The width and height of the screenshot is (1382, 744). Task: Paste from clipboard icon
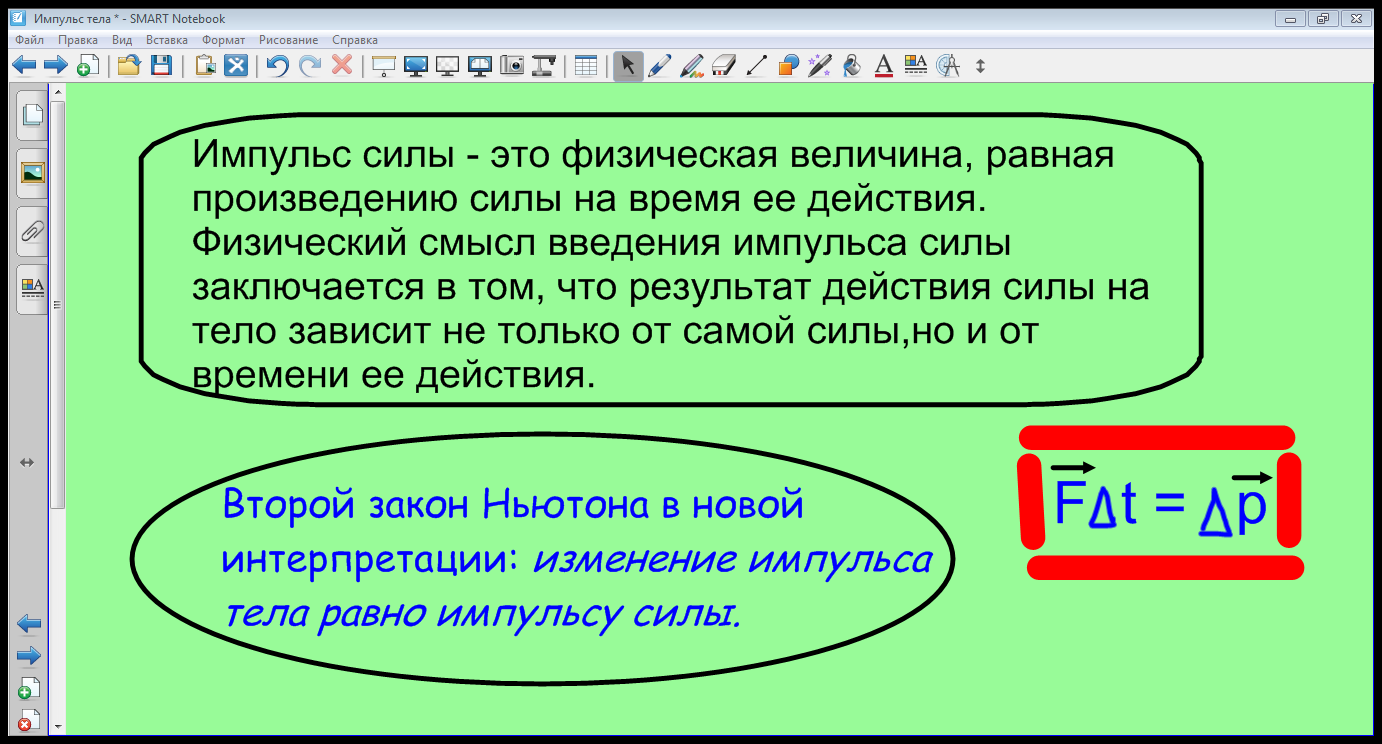click(x=205, y=66)
